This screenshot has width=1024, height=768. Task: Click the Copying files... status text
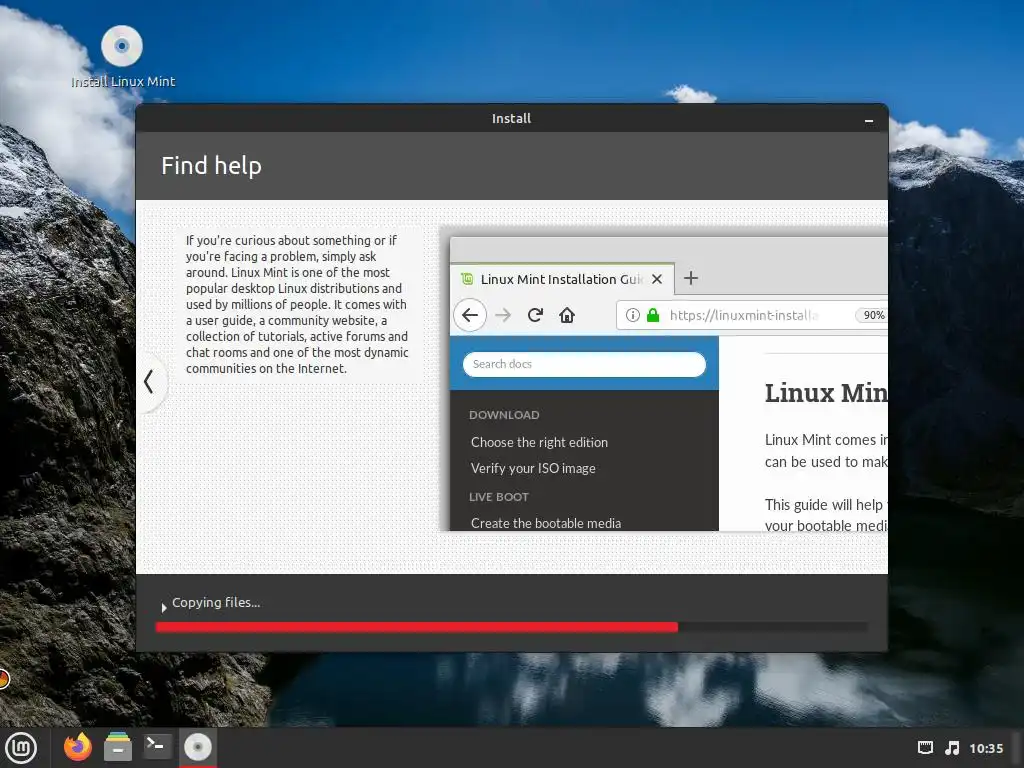point(216,603)
